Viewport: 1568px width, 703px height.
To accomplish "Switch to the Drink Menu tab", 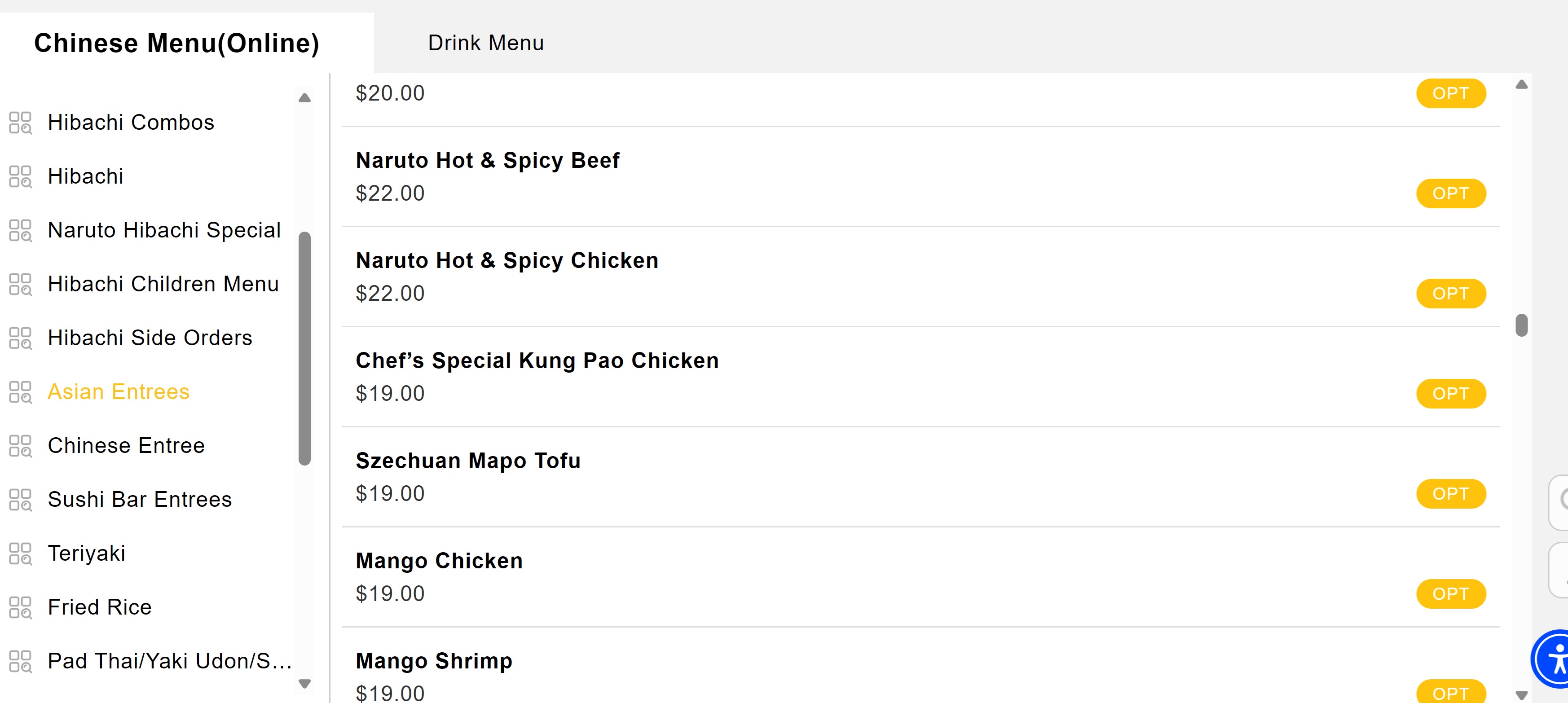I will 486,43.
